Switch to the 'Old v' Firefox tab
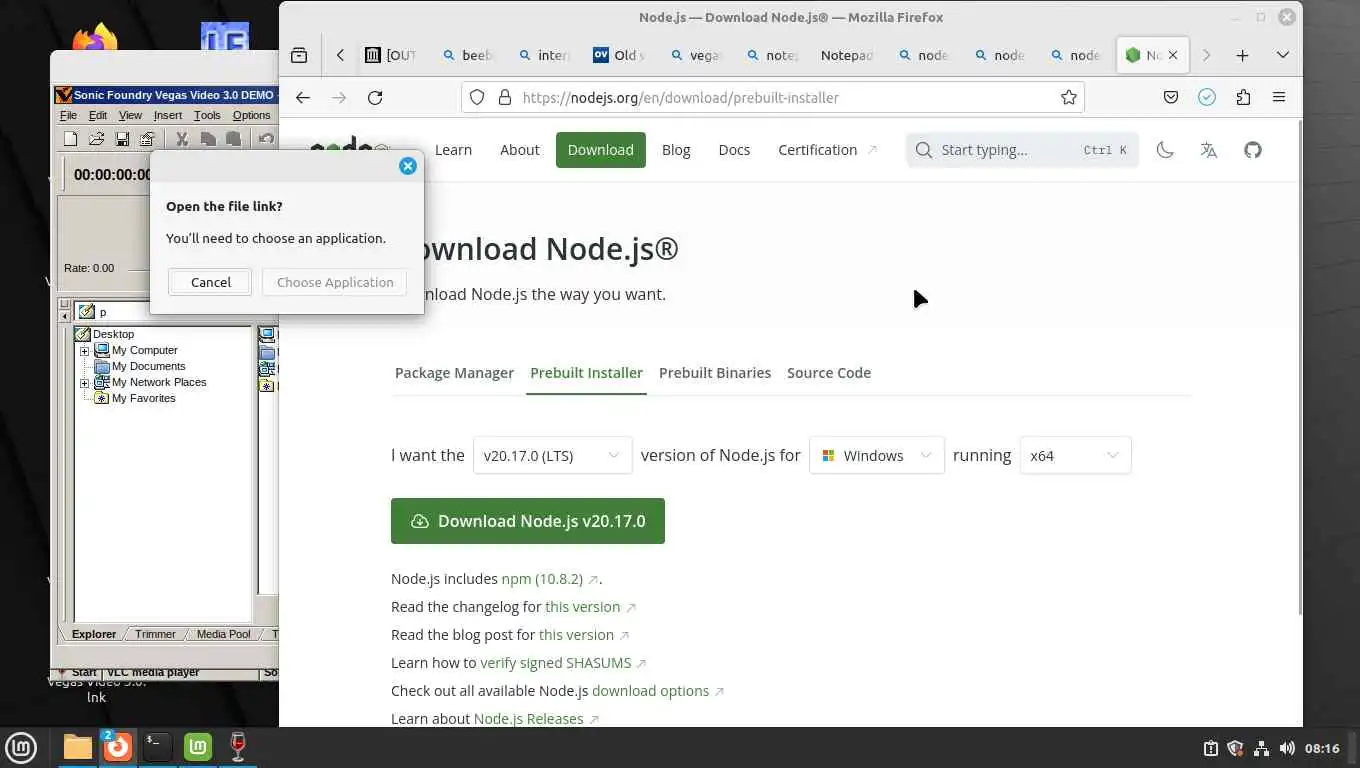The width and height of the screenshot is (1360, 768). [620, 55]
